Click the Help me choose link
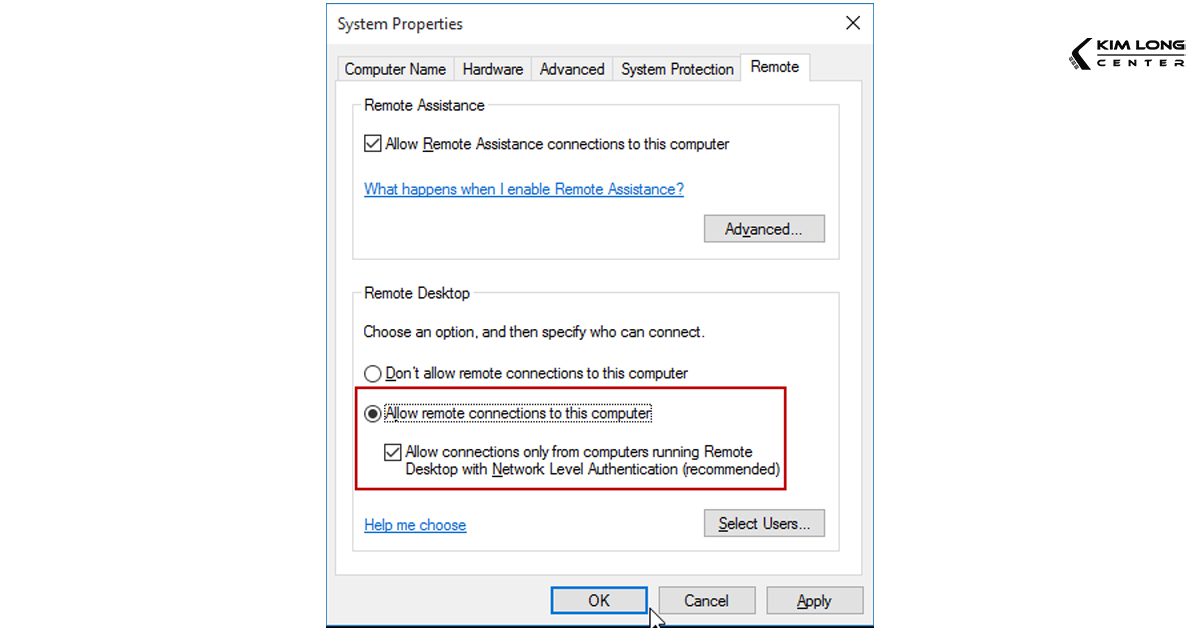 (x=414, y=525)
